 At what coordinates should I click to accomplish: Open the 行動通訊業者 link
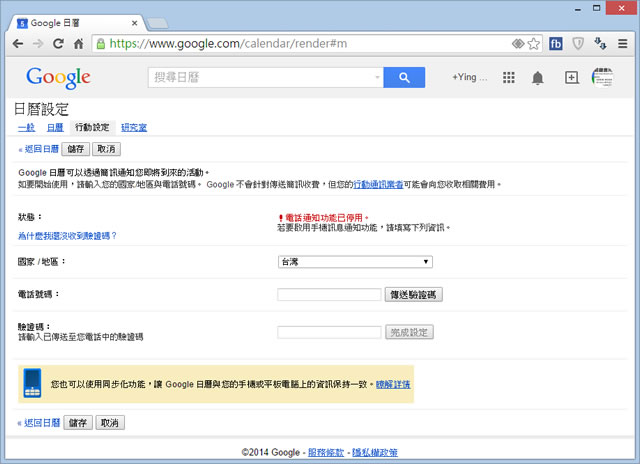click(x=378, y=184)
